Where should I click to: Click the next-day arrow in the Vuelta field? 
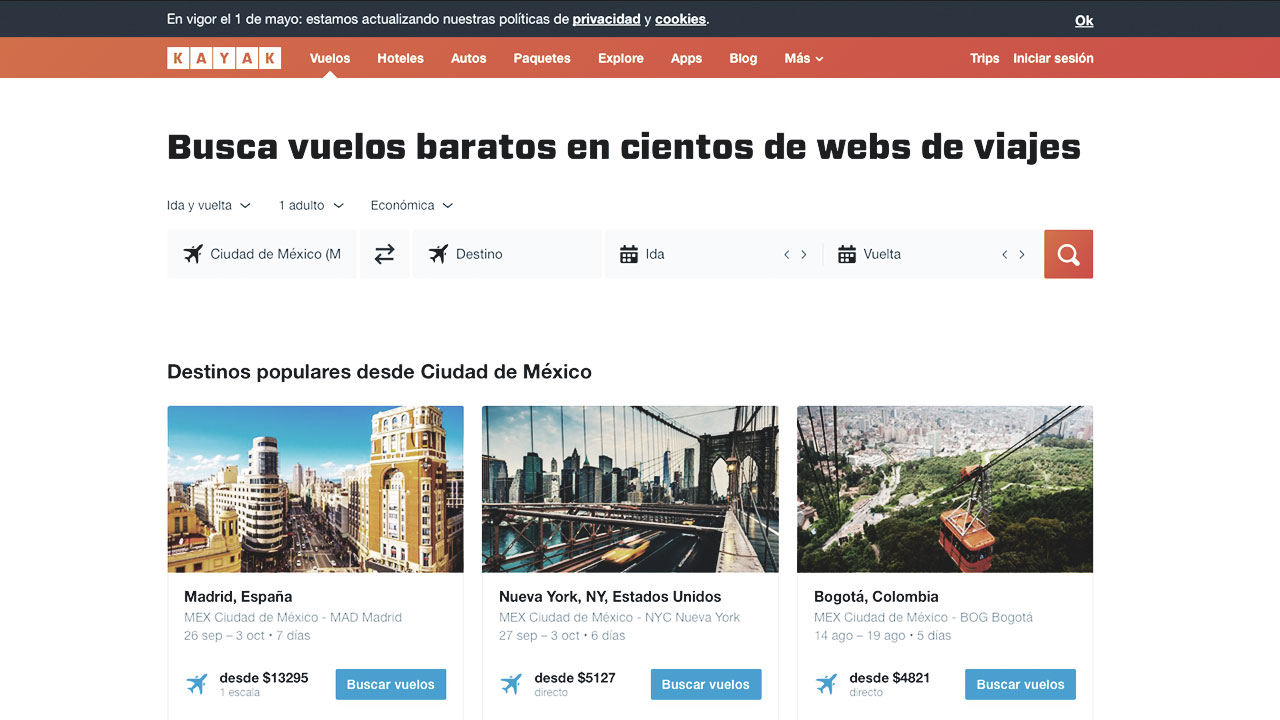tap(1022, 255)
